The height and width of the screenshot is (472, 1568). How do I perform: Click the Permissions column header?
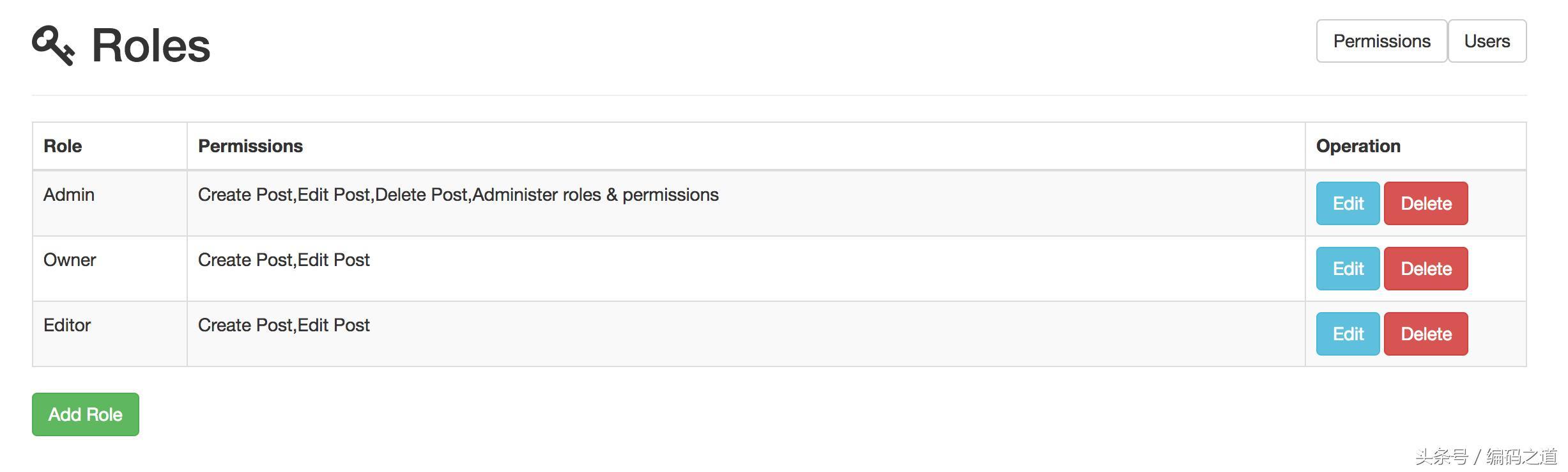pyautogui.click(x=250, y=146)
